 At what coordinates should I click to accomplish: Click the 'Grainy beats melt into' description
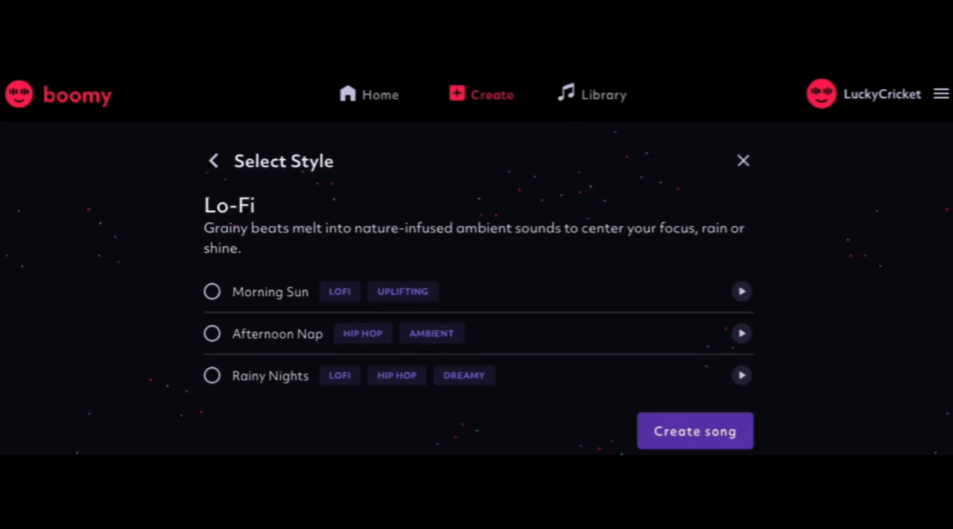pyautogui.click(x=473, y=238)
